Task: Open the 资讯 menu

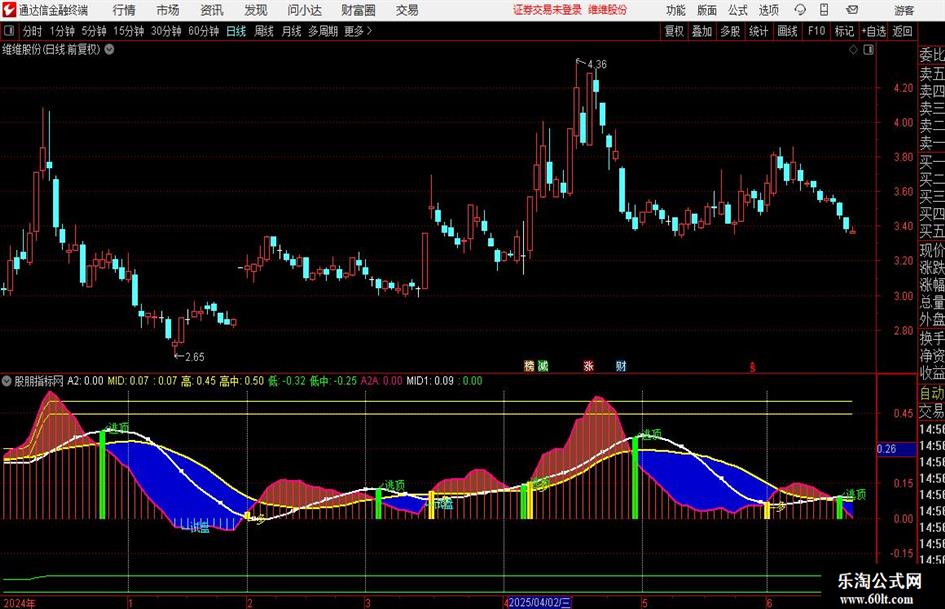Action: point(212,10)
